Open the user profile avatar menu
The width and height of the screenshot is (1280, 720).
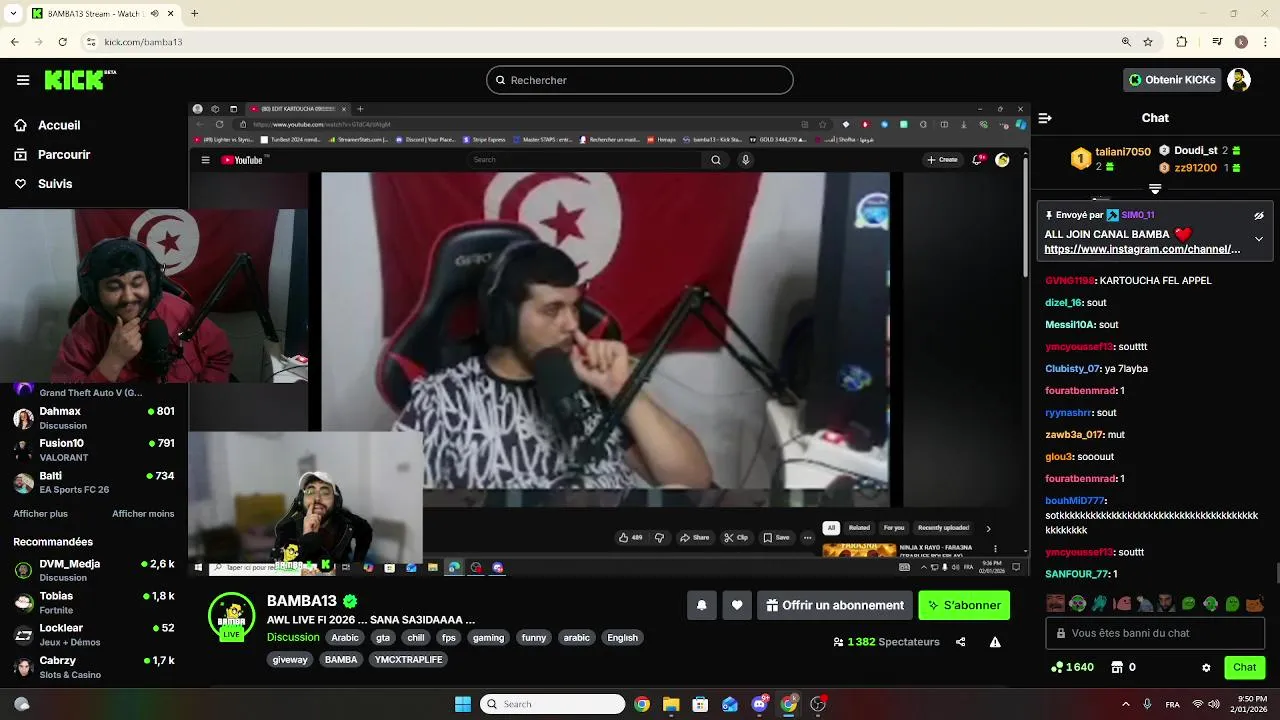1239,80
